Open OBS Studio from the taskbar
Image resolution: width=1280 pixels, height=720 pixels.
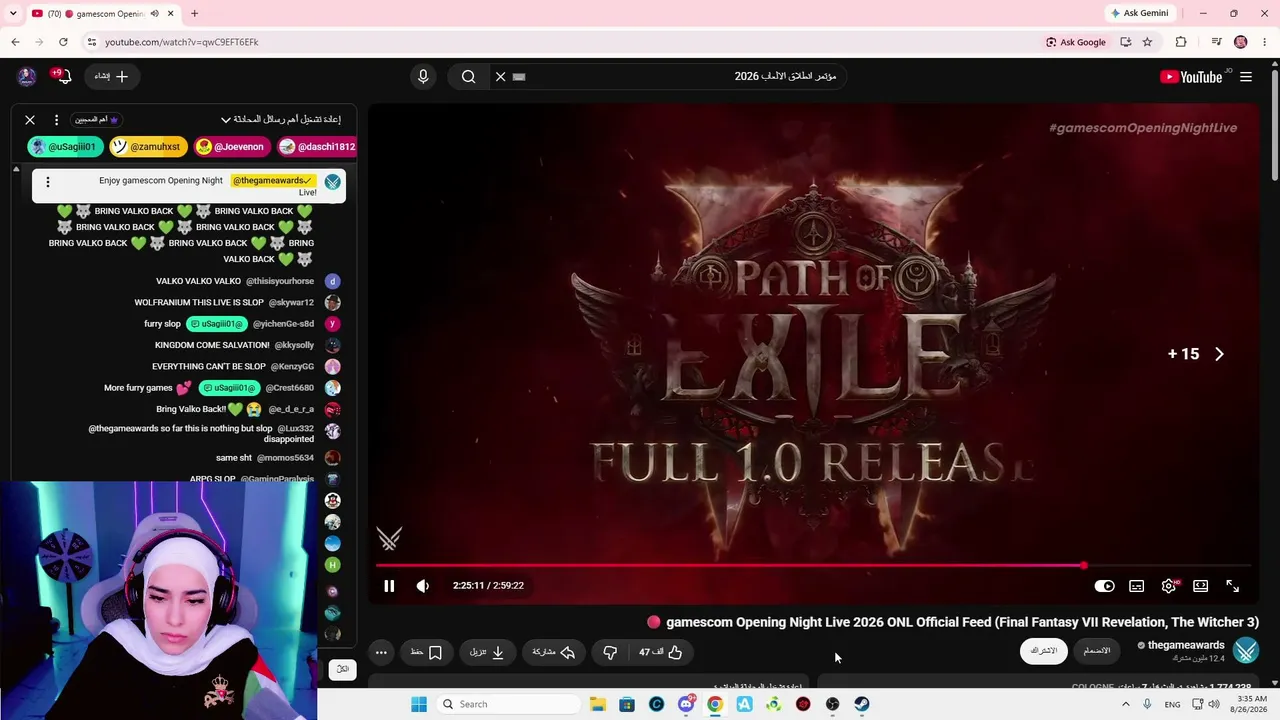[x=832, y=704]
